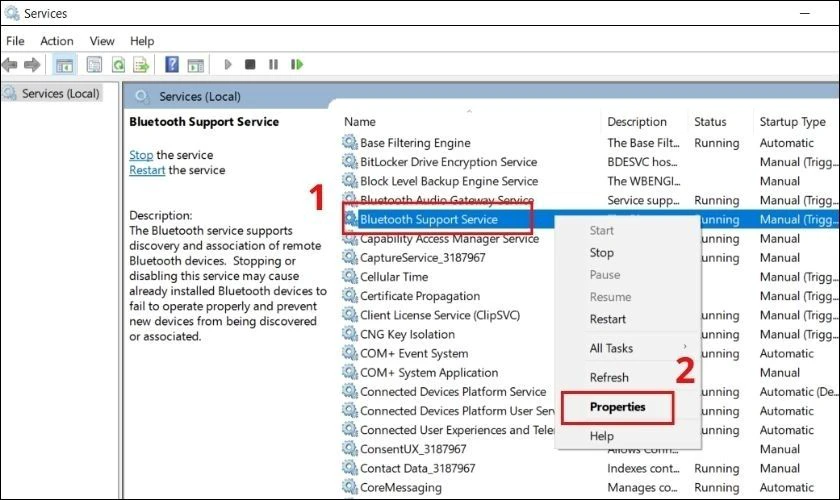This screenshot has width=840, height=500.
Task: Click 'BDESVC hos...' description cell
Action: click(642, 162)
